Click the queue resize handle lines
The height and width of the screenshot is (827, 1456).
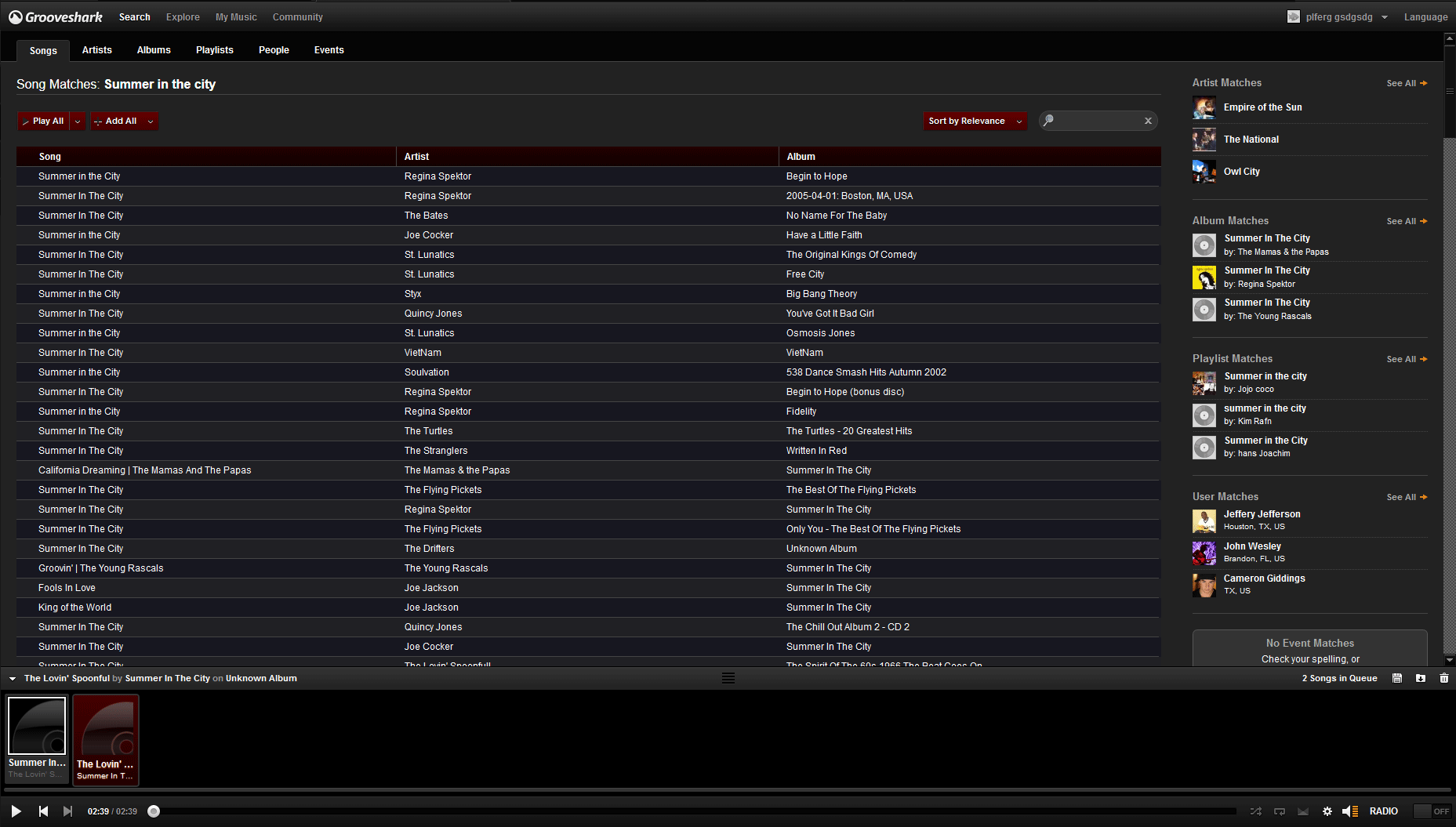728,678
